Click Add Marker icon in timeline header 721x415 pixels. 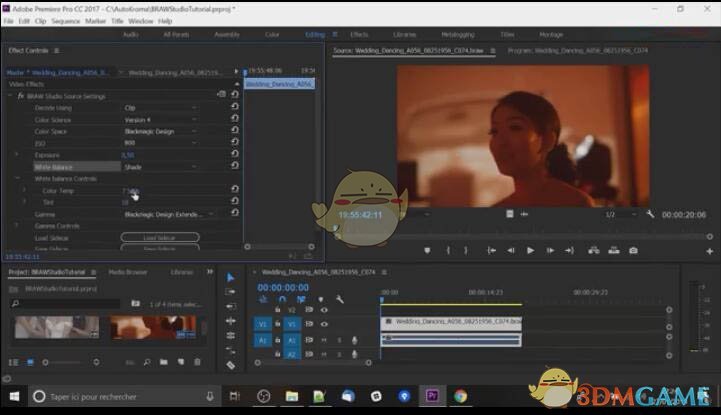(320, 300)
